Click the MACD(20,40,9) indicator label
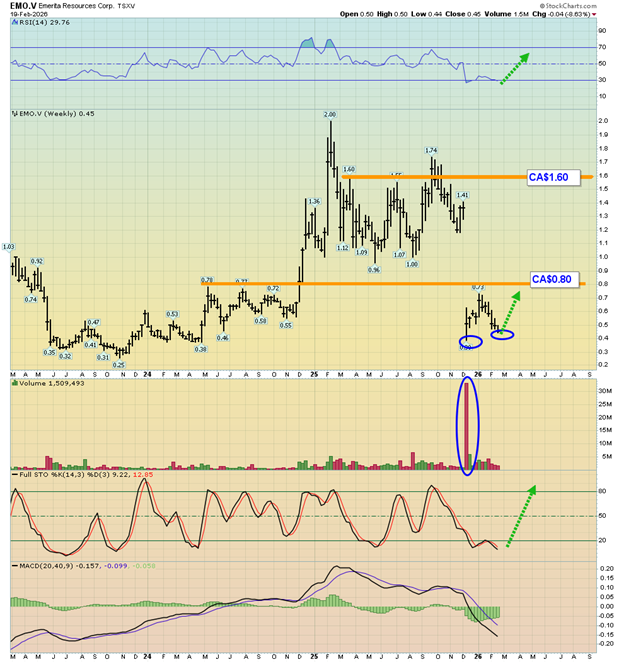 pyautogui.click(x=40, y=567)
